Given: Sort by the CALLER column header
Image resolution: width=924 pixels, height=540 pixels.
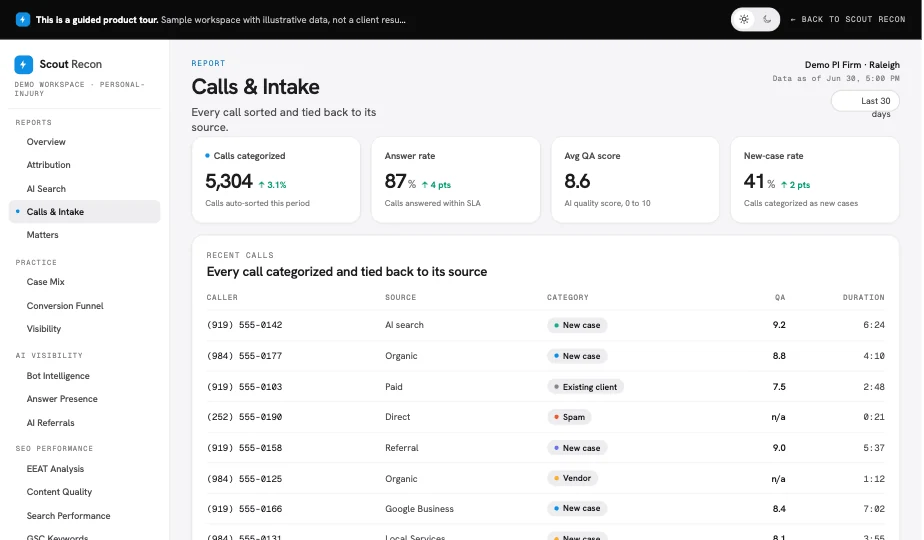Looking at the screenshot, I should coord(222,298).
